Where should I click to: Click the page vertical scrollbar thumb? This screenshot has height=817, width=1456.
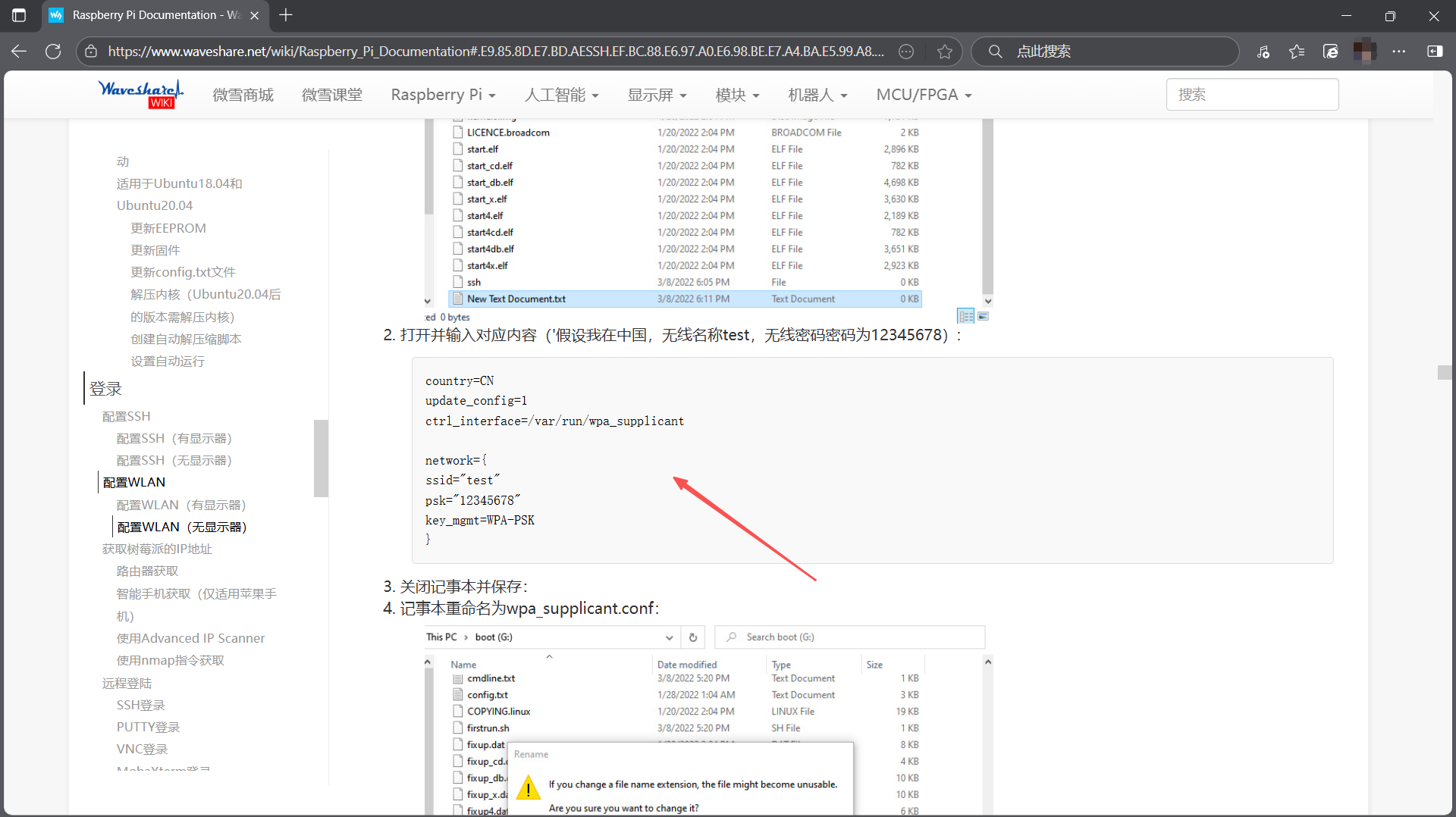click(x=1445, y=372)
